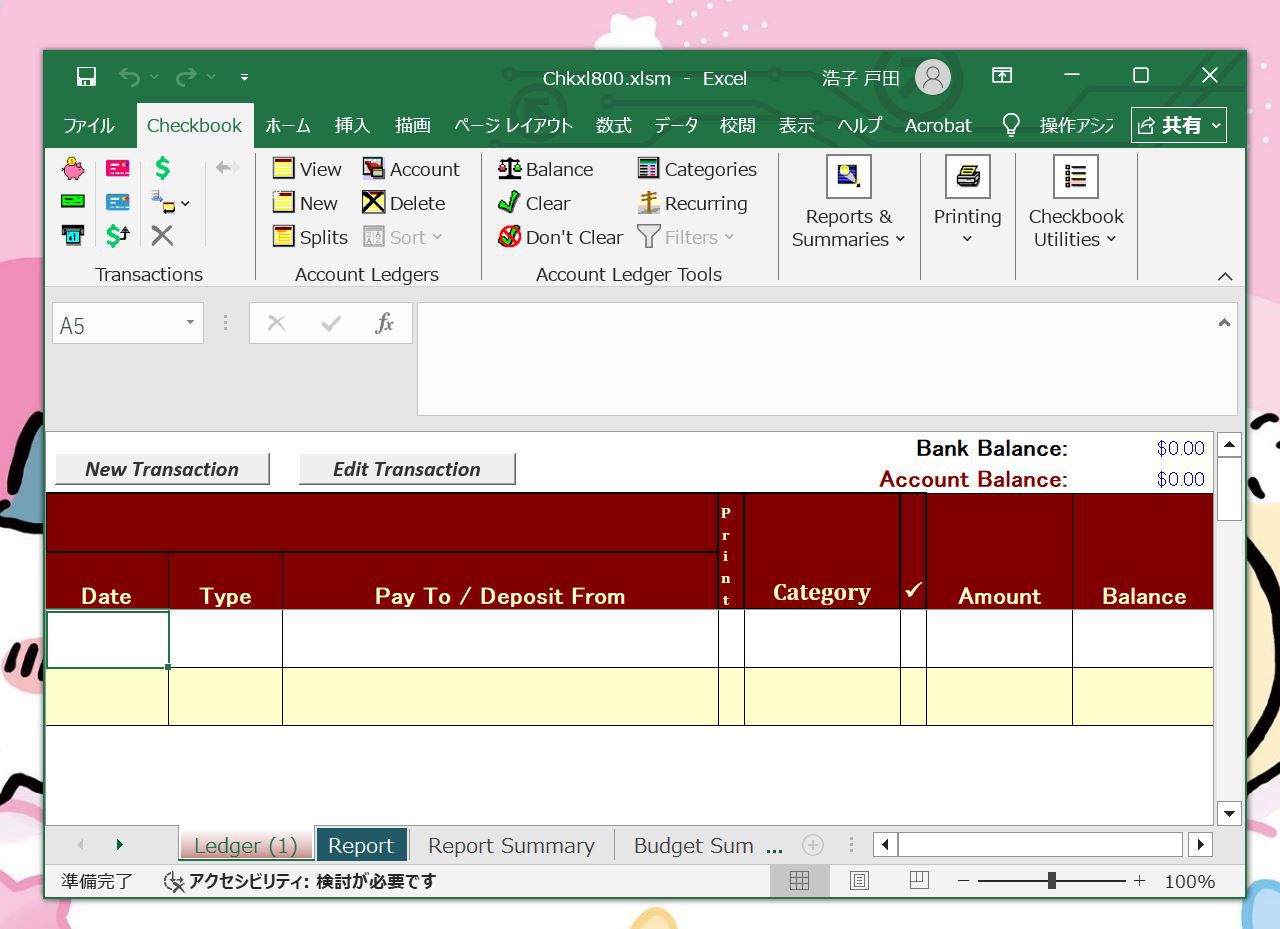The height and width of the screenshot is (929, 1280).
Task: Click the green check icon in Transactions
Action: tap(73, 201)
